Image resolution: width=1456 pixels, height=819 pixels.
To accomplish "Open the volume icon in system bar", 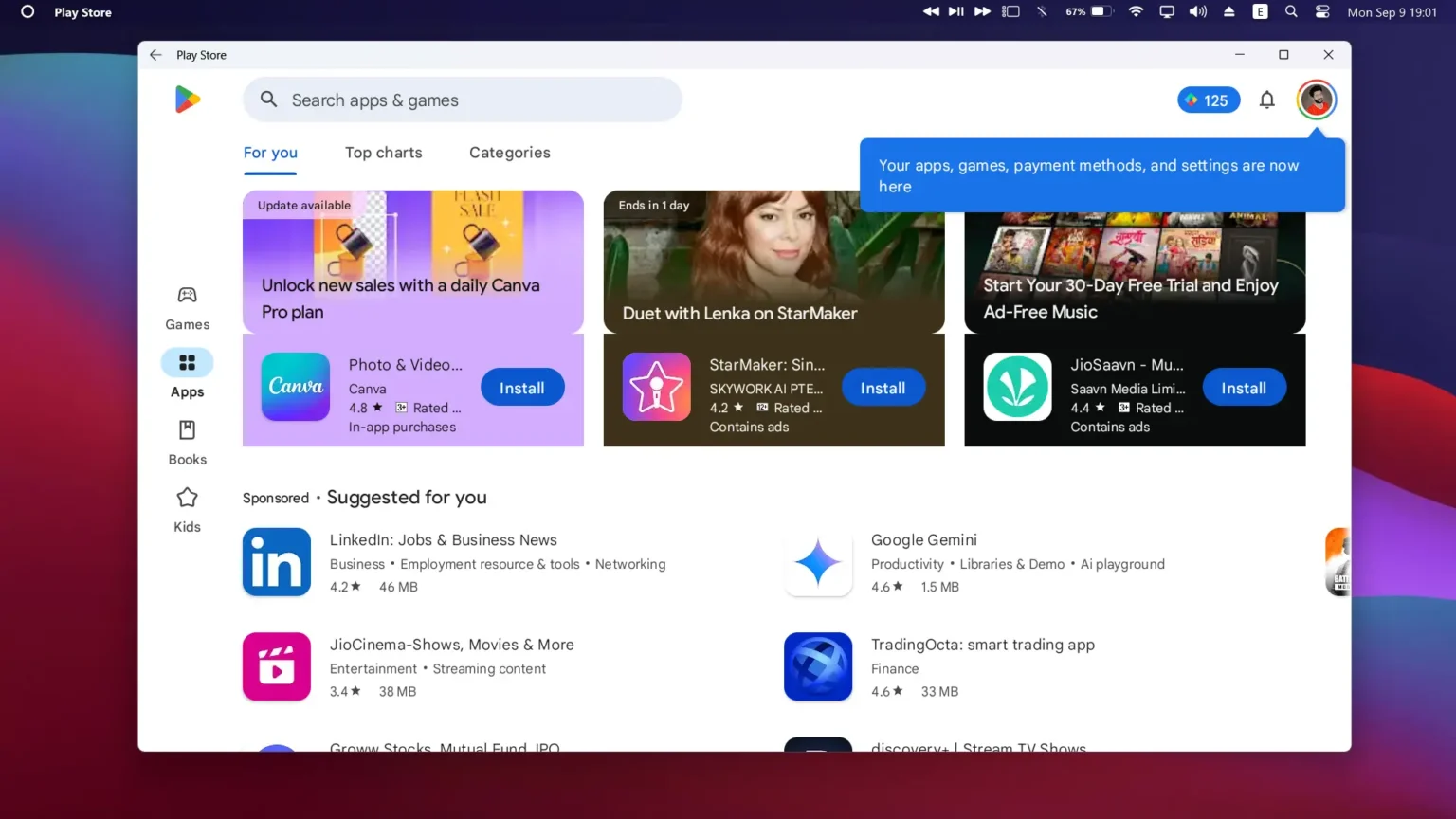I will (x=1198, y=12).
